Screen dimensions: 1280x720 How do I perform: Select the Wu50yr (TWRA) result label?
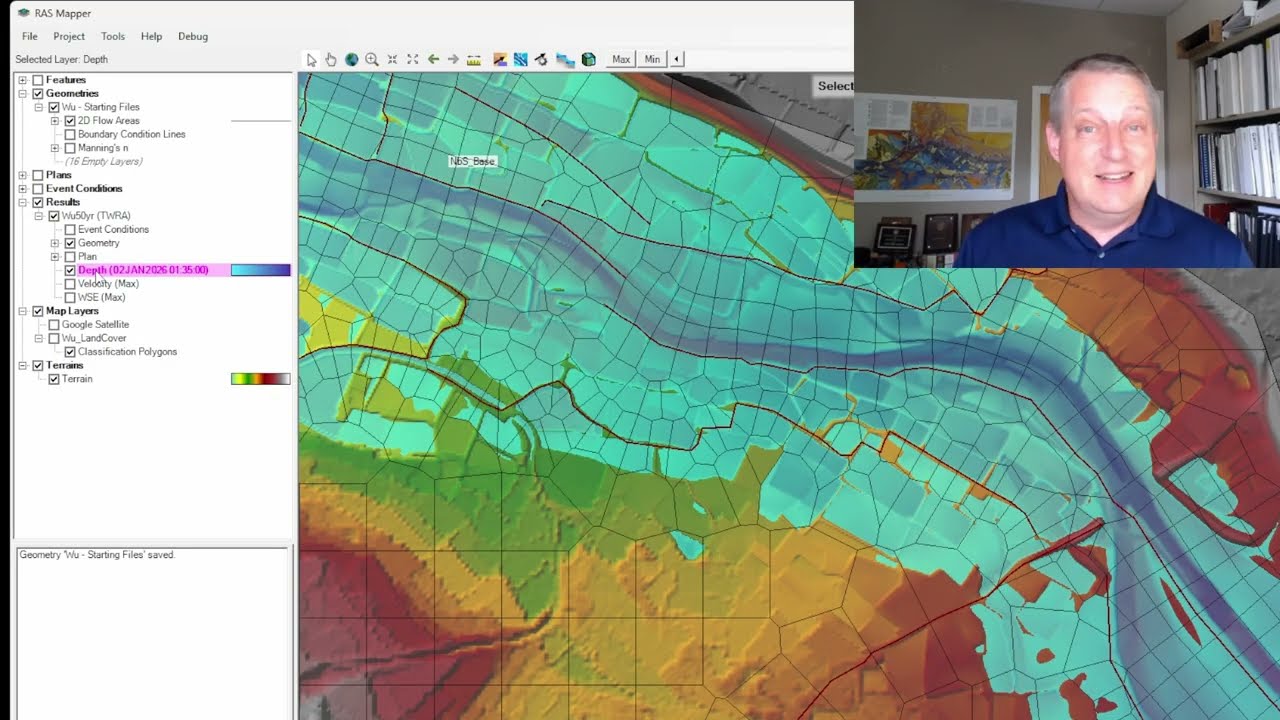pyautogui.click(x=96, y=216)
